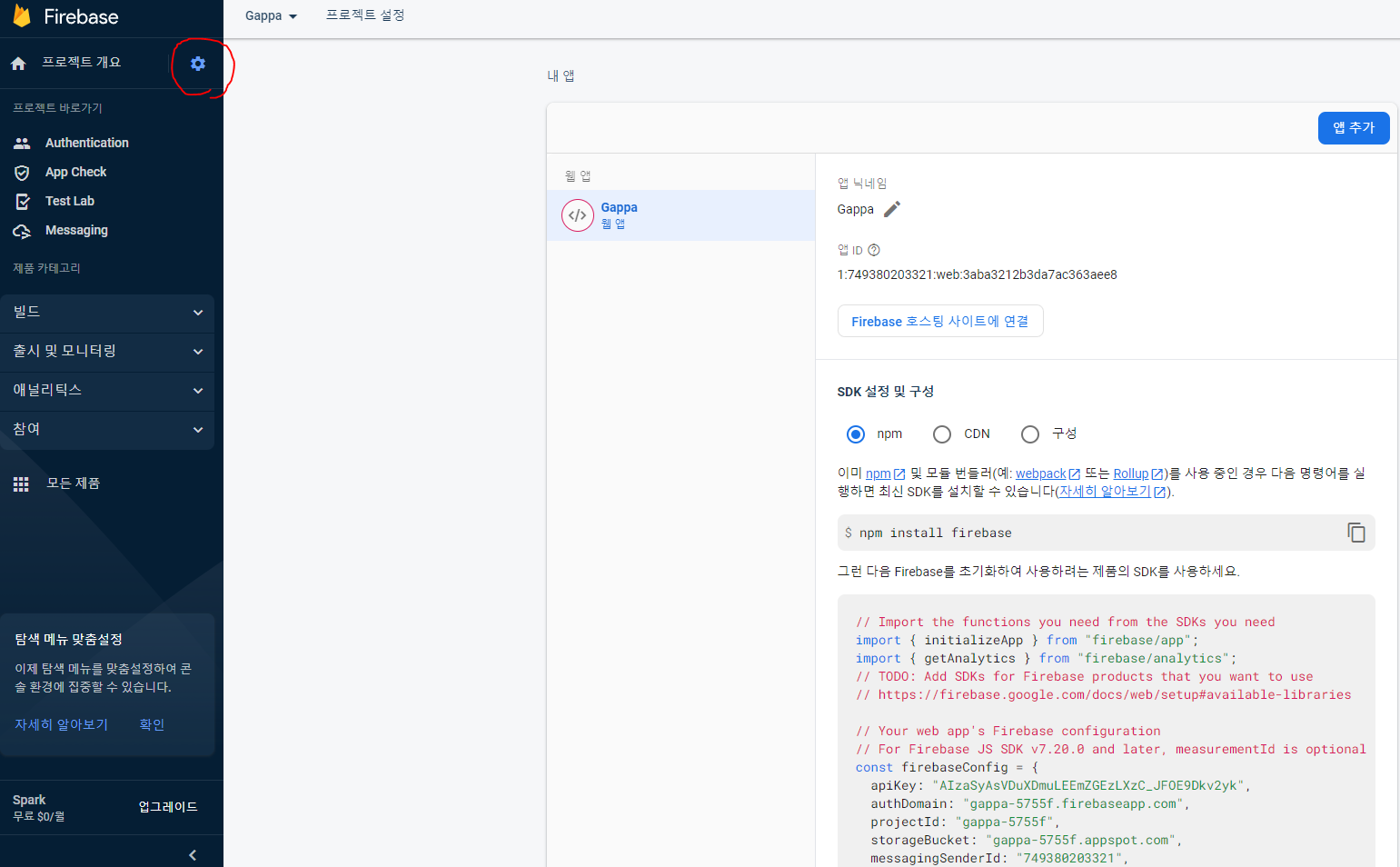Edit app nickname with pencil icon

[x=892, y=209]
